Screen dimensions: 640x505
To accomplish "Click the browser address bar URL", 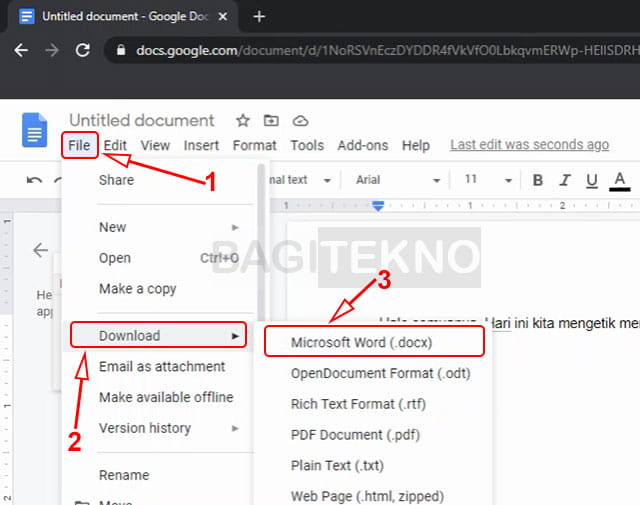I will click(387, 50).
